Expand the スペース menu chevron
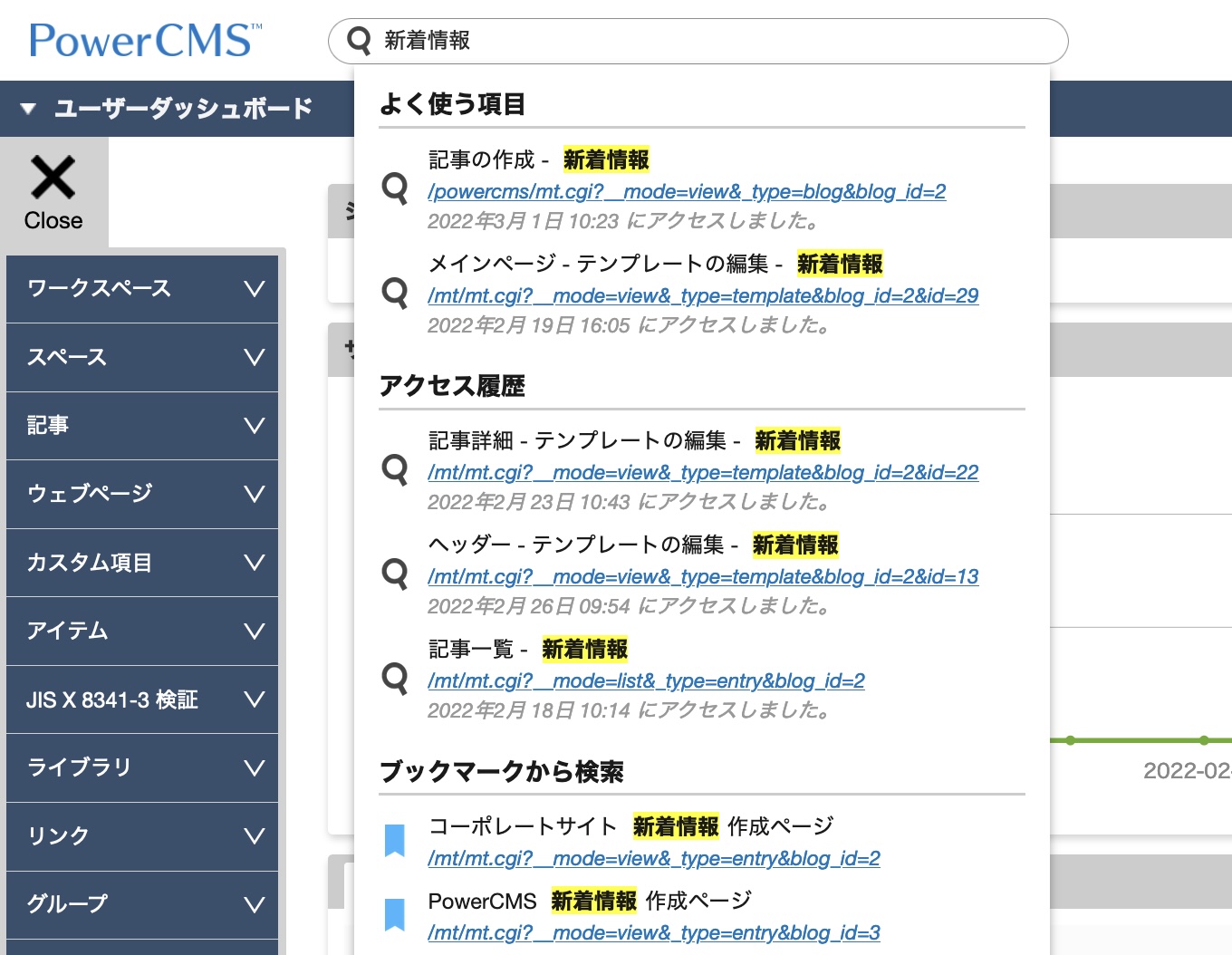The image size is (1232, 955). coord(255,357)
